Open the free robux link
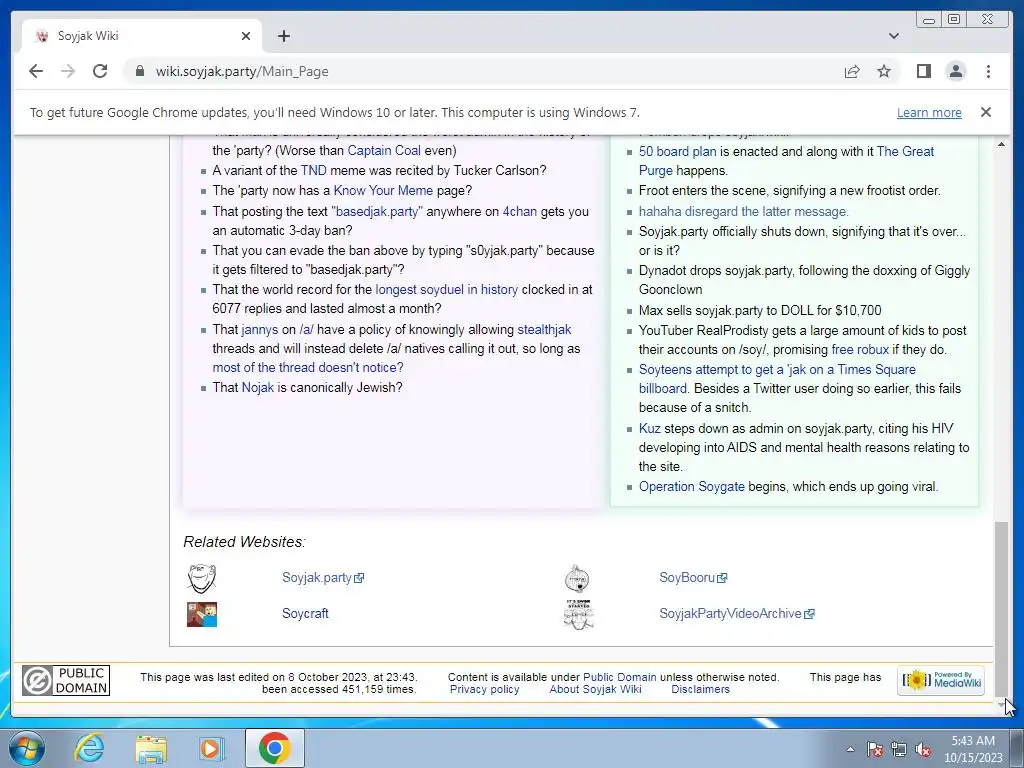The height and width of the screenshot is (768, 1024). click(860, 349)
